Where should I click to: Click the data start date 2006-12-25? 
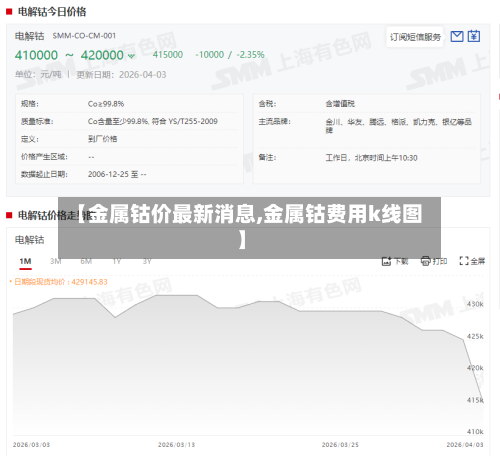tap(108, 174)
